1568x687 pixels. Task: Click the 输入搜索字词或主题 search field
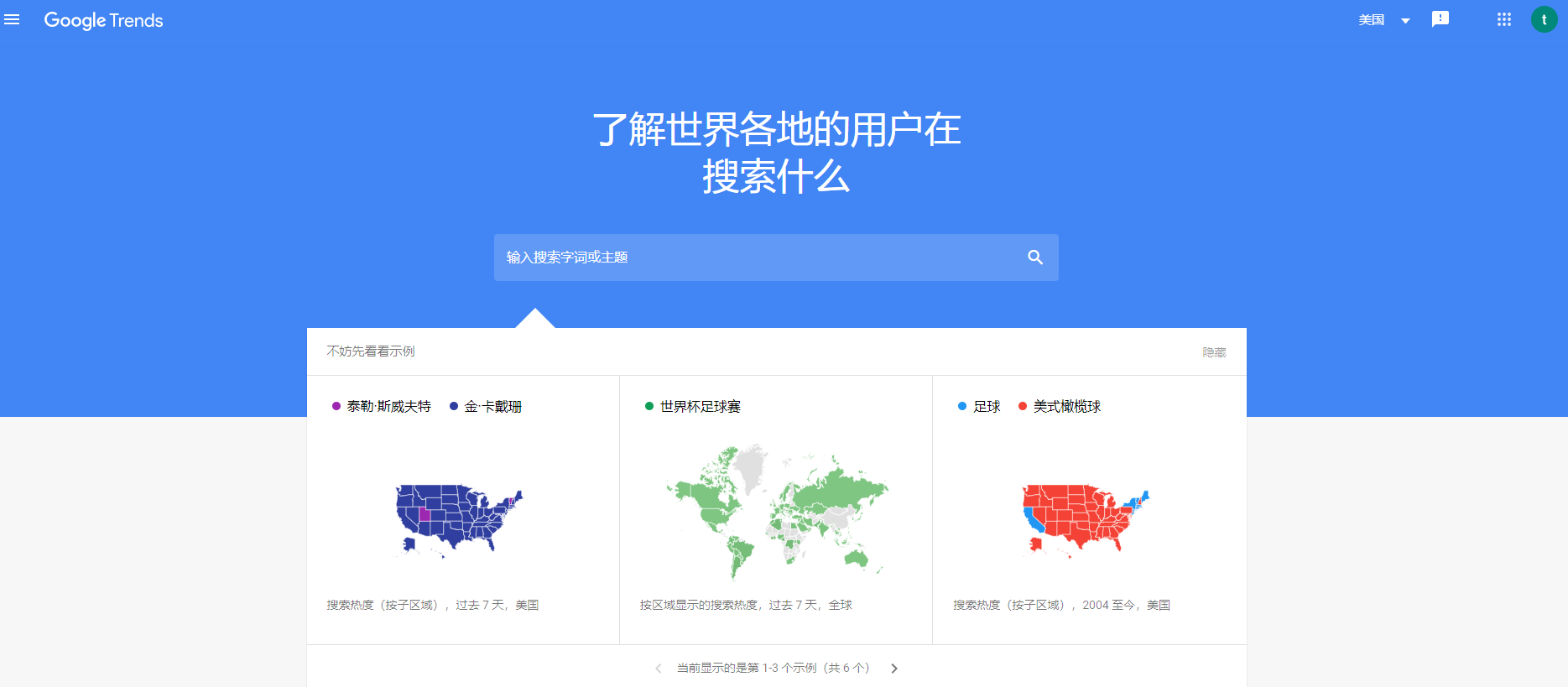click(x=755, y=258)
